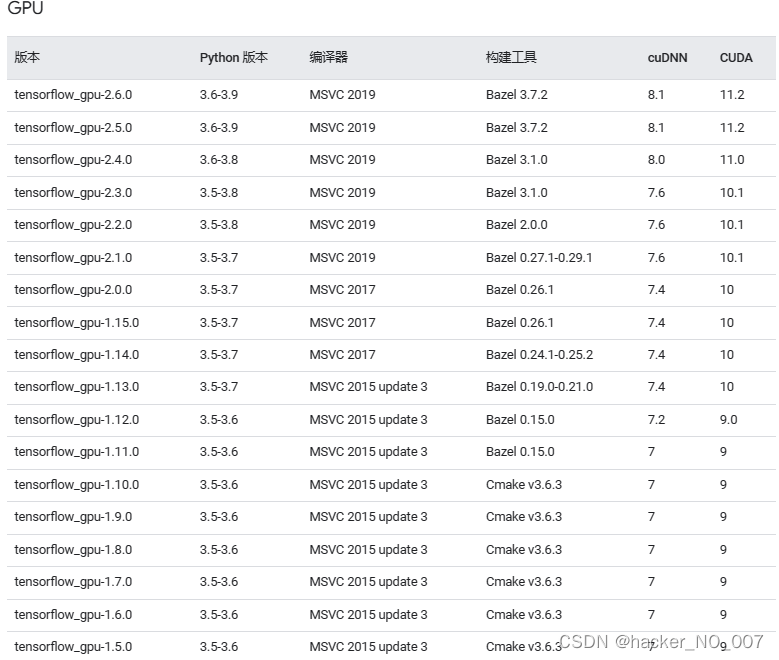Click MSVC 2017 in the 1.14.0 row
Viewport: 779px width, 660px height.
342,355
